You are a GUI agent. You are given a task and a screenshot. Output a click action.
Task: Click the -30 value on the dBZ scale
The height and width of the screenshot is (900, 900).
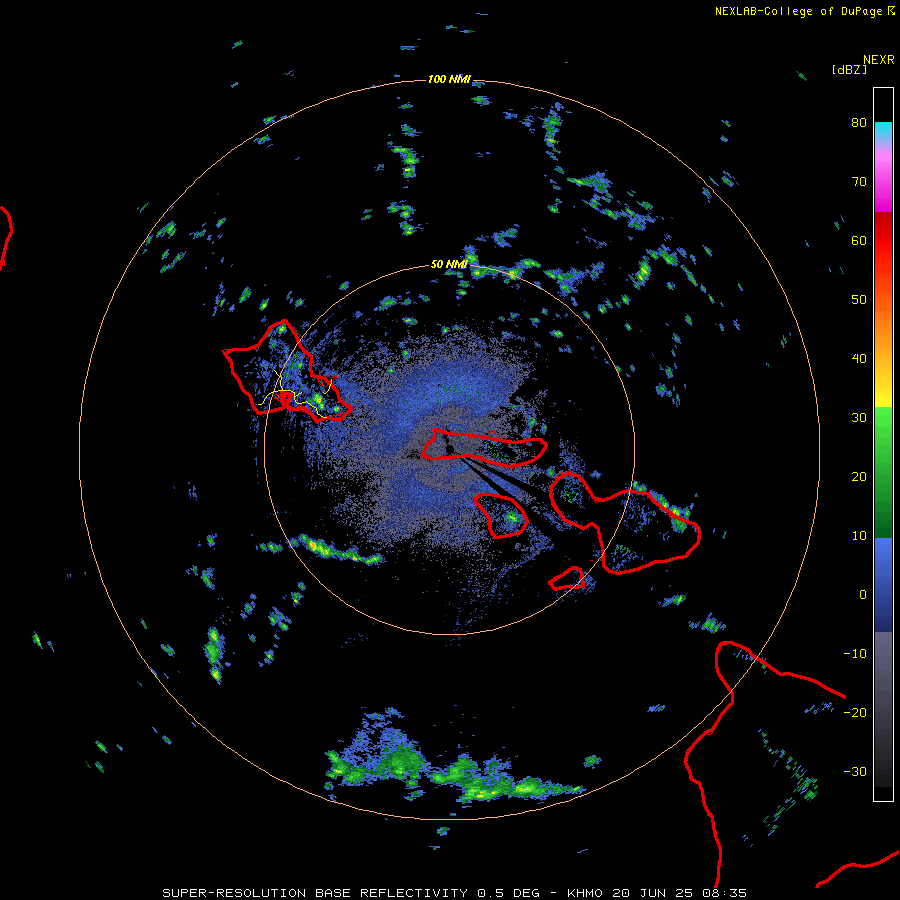(855, 772)
